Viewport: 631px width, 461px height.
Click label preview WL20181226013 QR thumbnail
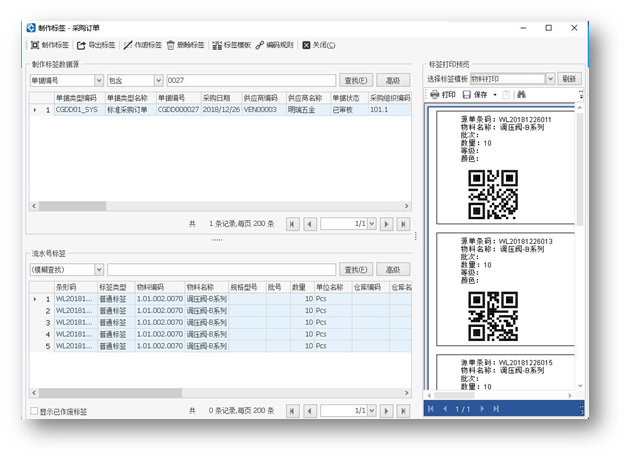(x=493, y=317)
